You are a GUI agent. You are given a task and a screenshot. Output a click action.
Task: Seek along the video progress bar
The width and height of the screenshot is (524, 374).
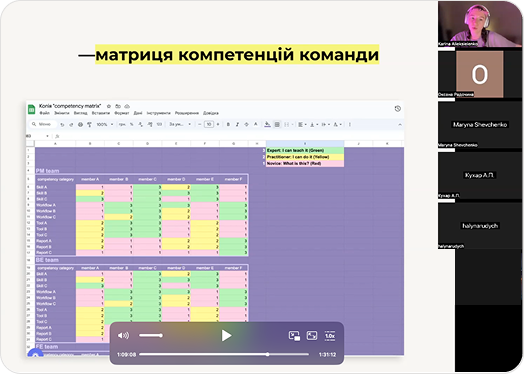(224, 354)
